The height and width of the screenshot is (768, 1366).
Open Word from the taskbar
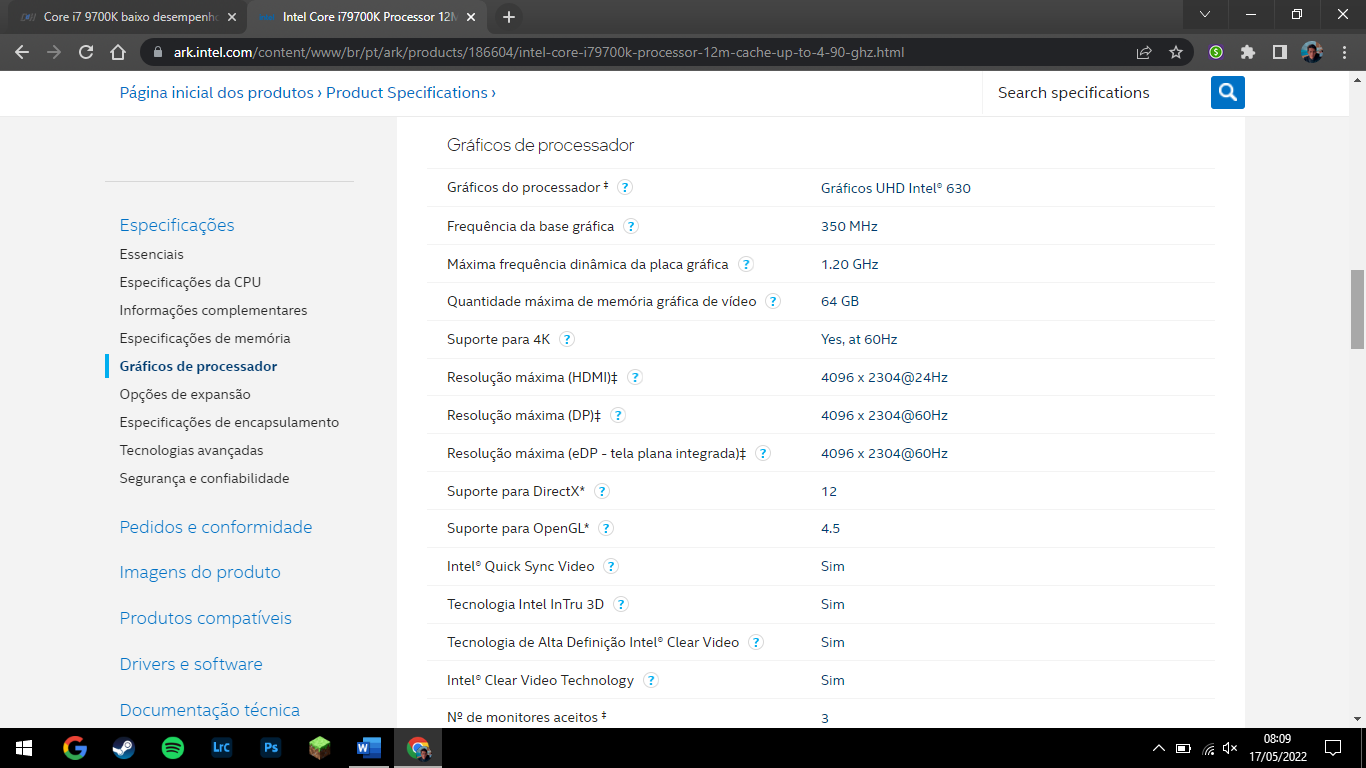369,748
